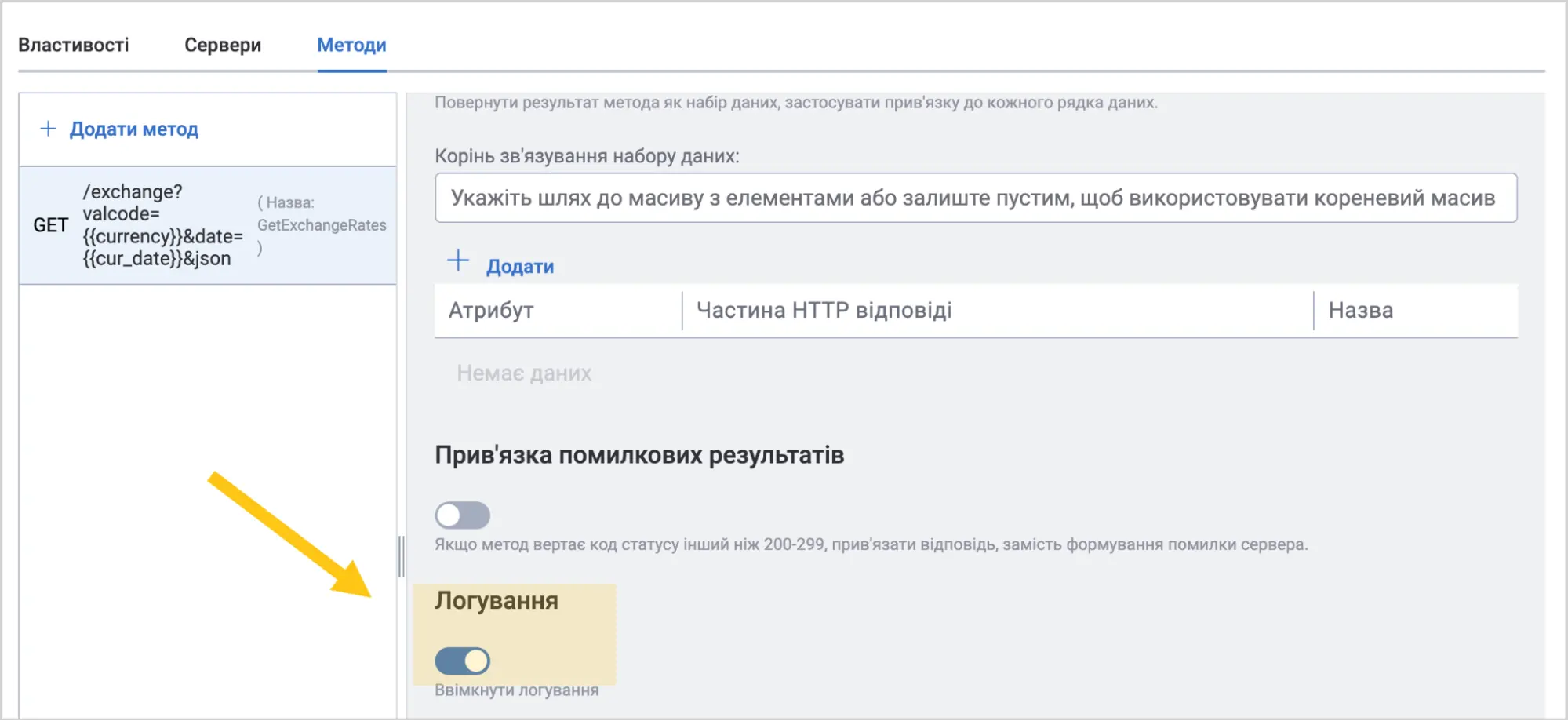Switch to the Властивості tab
This screenshot has width=1568, height=721.
tap(74, 45)
